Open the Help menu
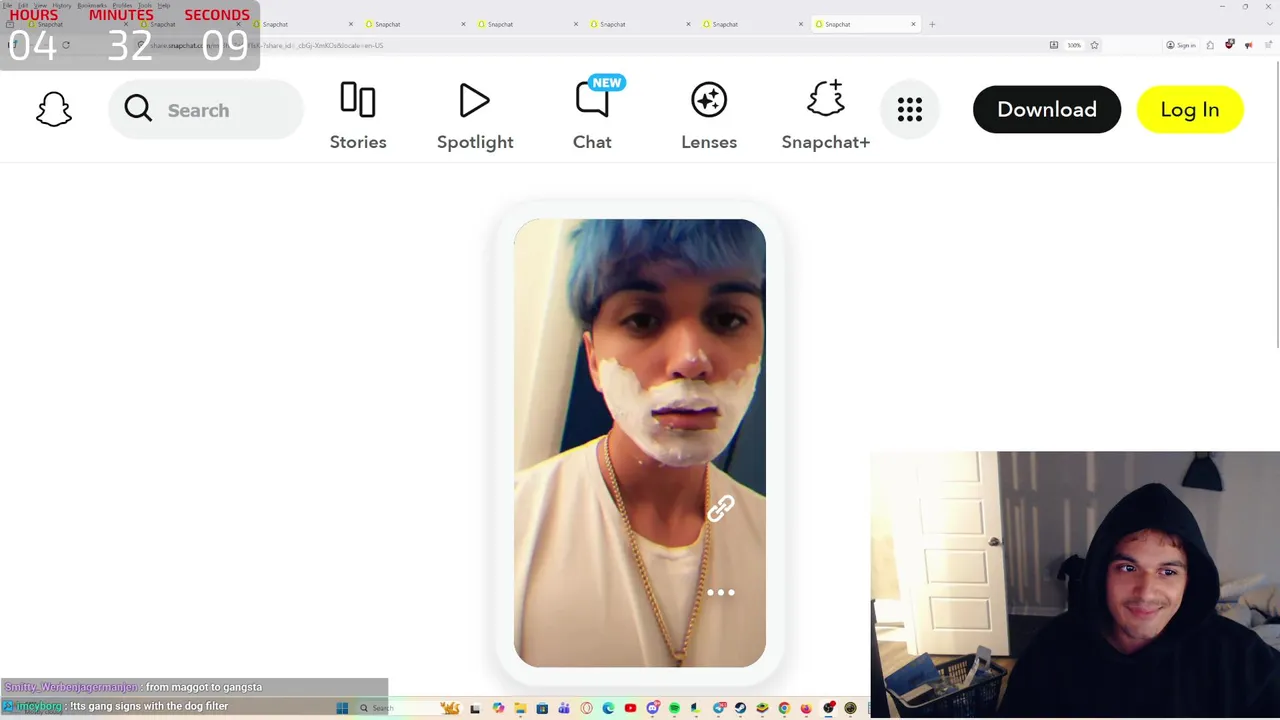Image resolution: width=1280 pixels, height=720 pixels. point(164,5)
